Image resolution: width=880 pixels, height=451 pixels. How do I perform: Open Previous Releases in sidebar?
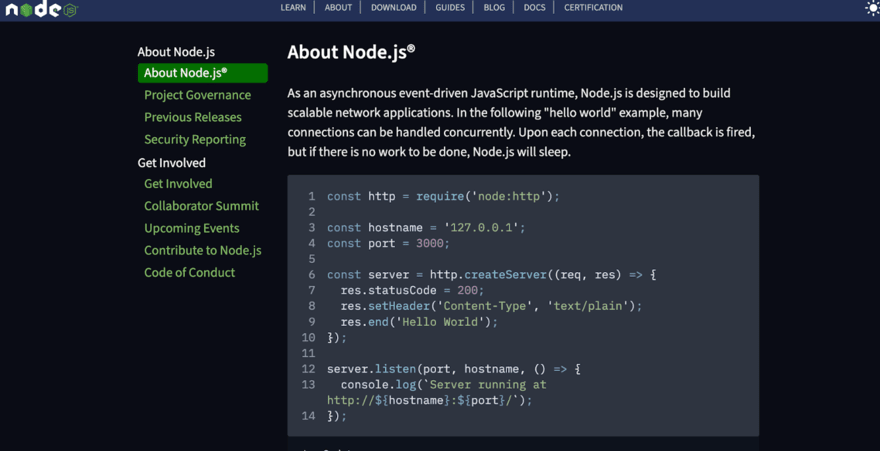(192, 117)
